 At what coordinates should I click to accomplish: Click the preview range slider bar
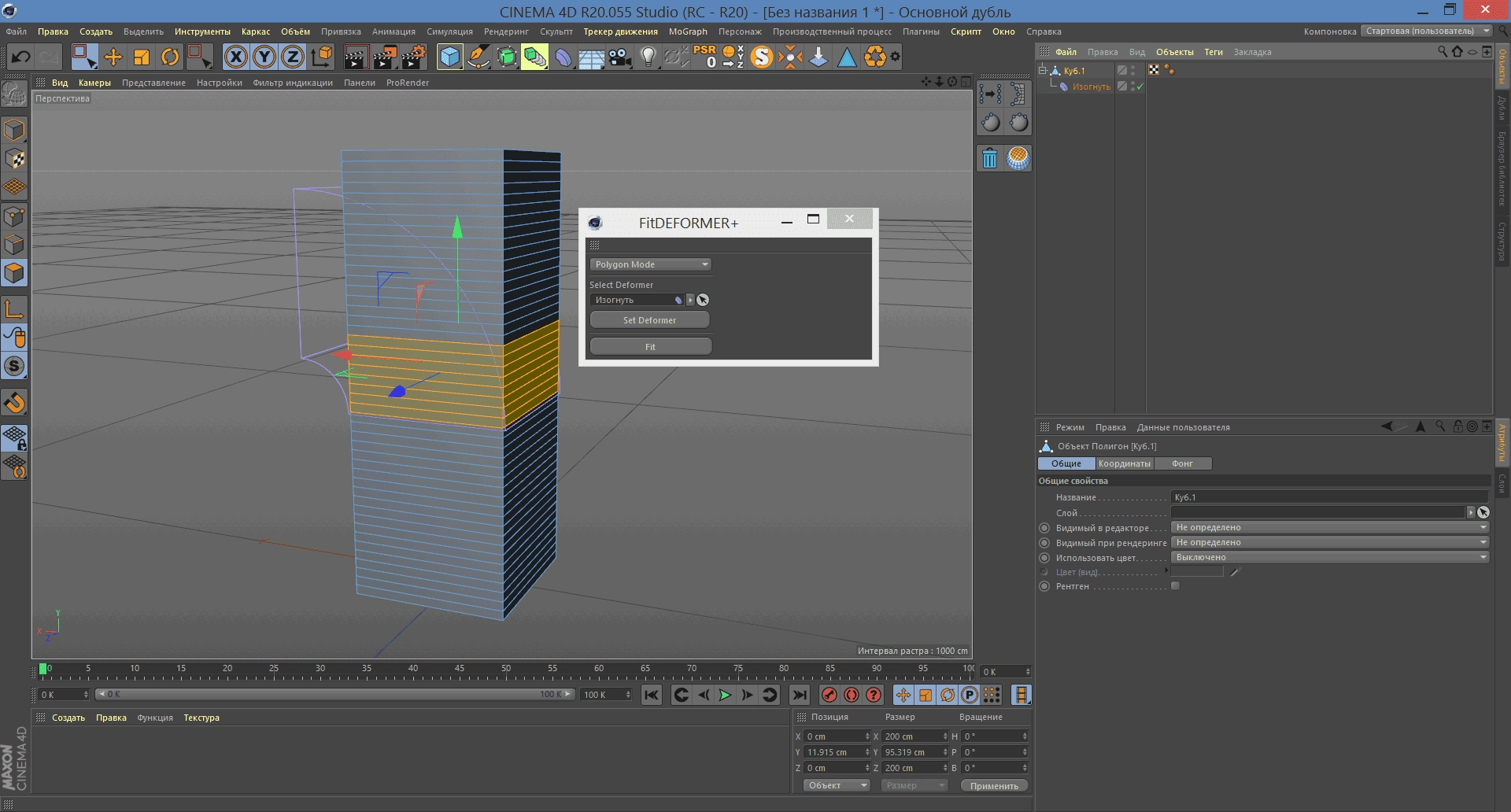tap(334, 694)
